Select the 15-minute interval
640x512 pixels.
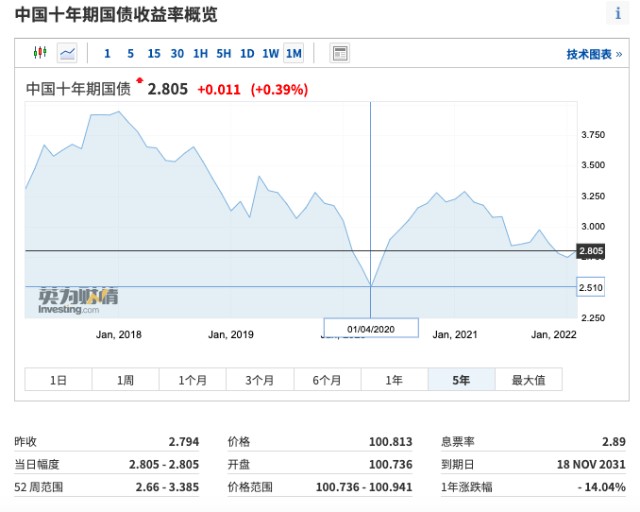pyautogui.click(x=154, y=53)
